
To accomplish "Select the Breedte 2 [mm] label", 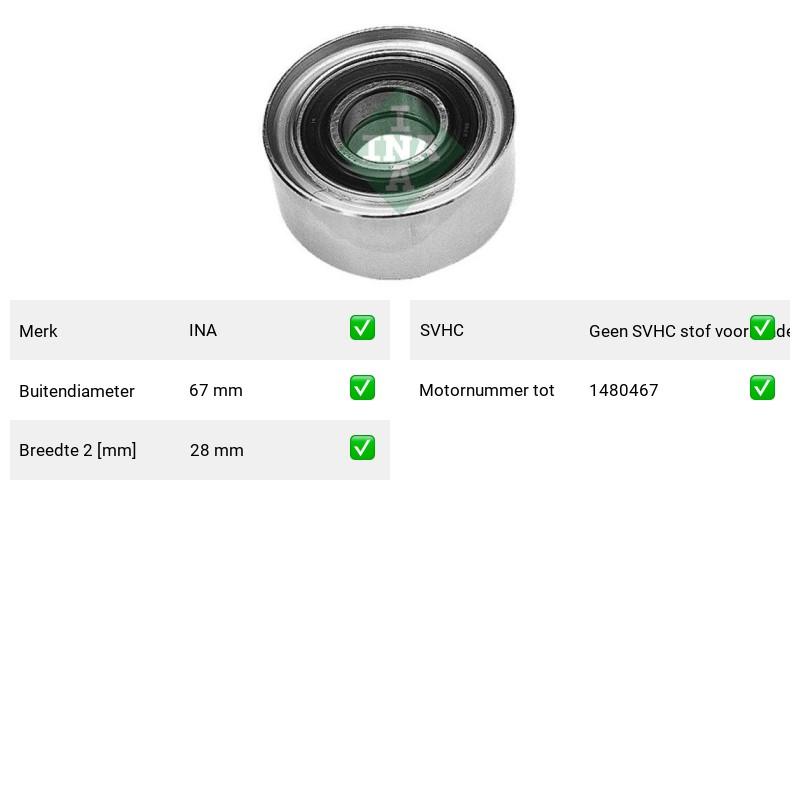I will click(78, 451).
